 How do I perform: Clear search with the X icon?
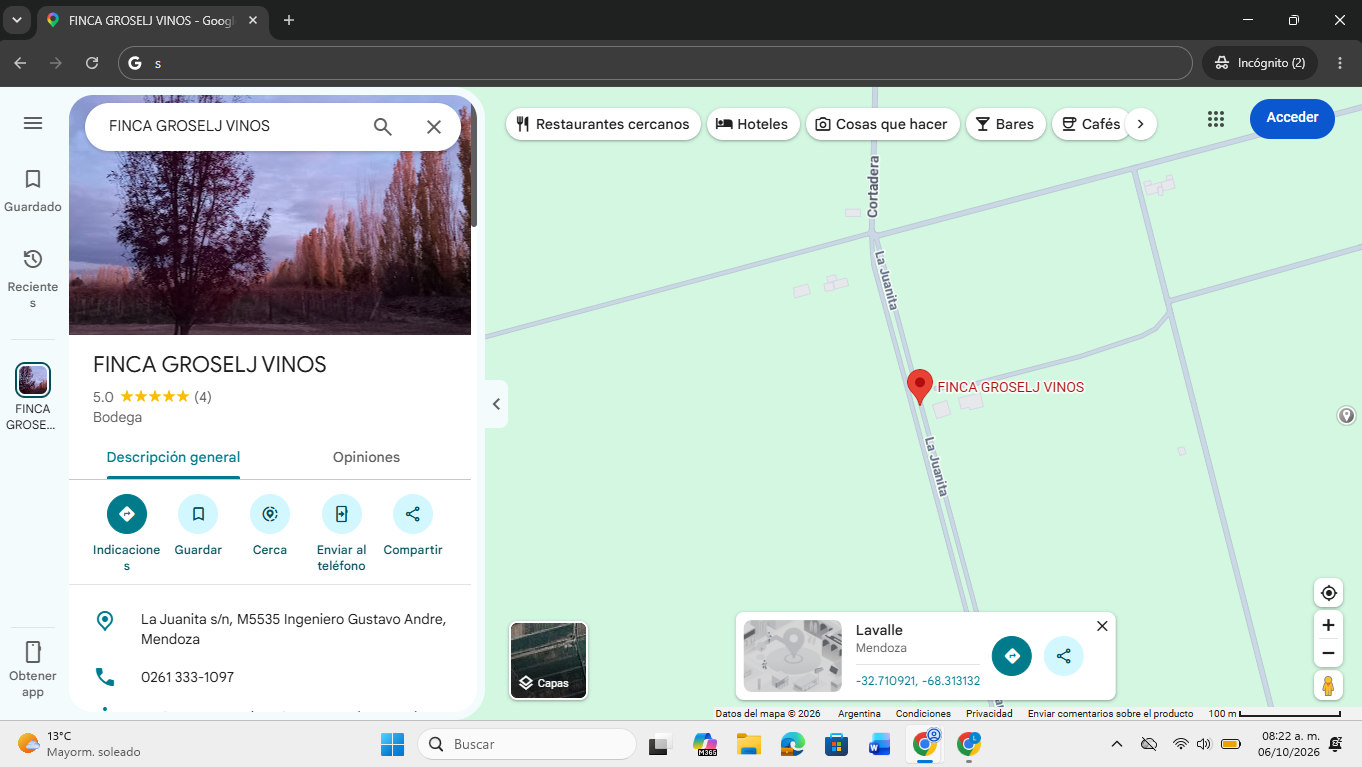coord(434,127)
